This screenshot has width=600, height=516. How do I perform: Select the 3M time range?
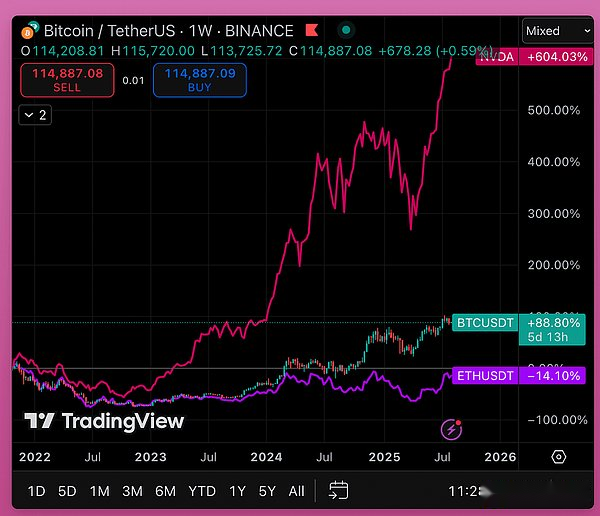[x=132, y=491]
